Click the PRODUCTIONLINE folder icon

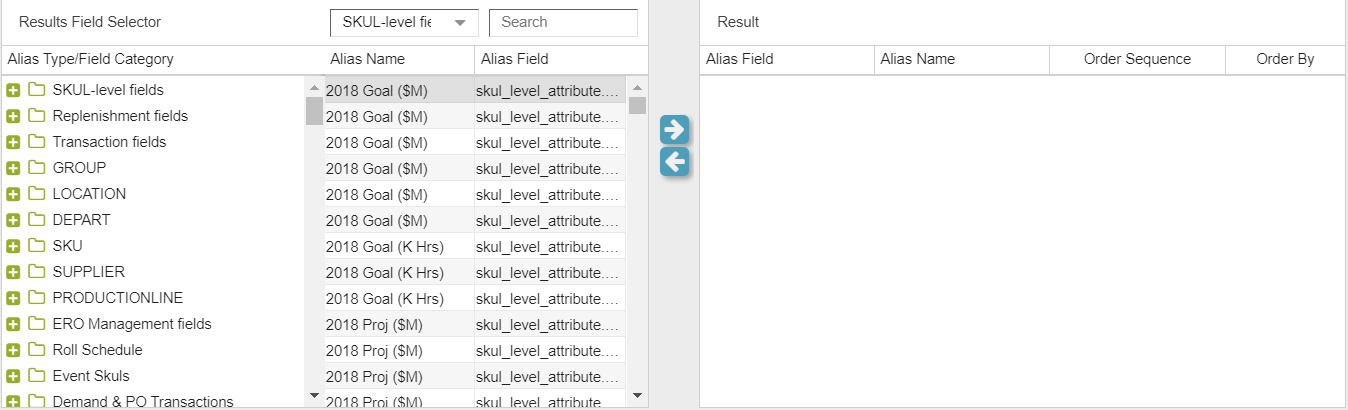coord(37,298)
